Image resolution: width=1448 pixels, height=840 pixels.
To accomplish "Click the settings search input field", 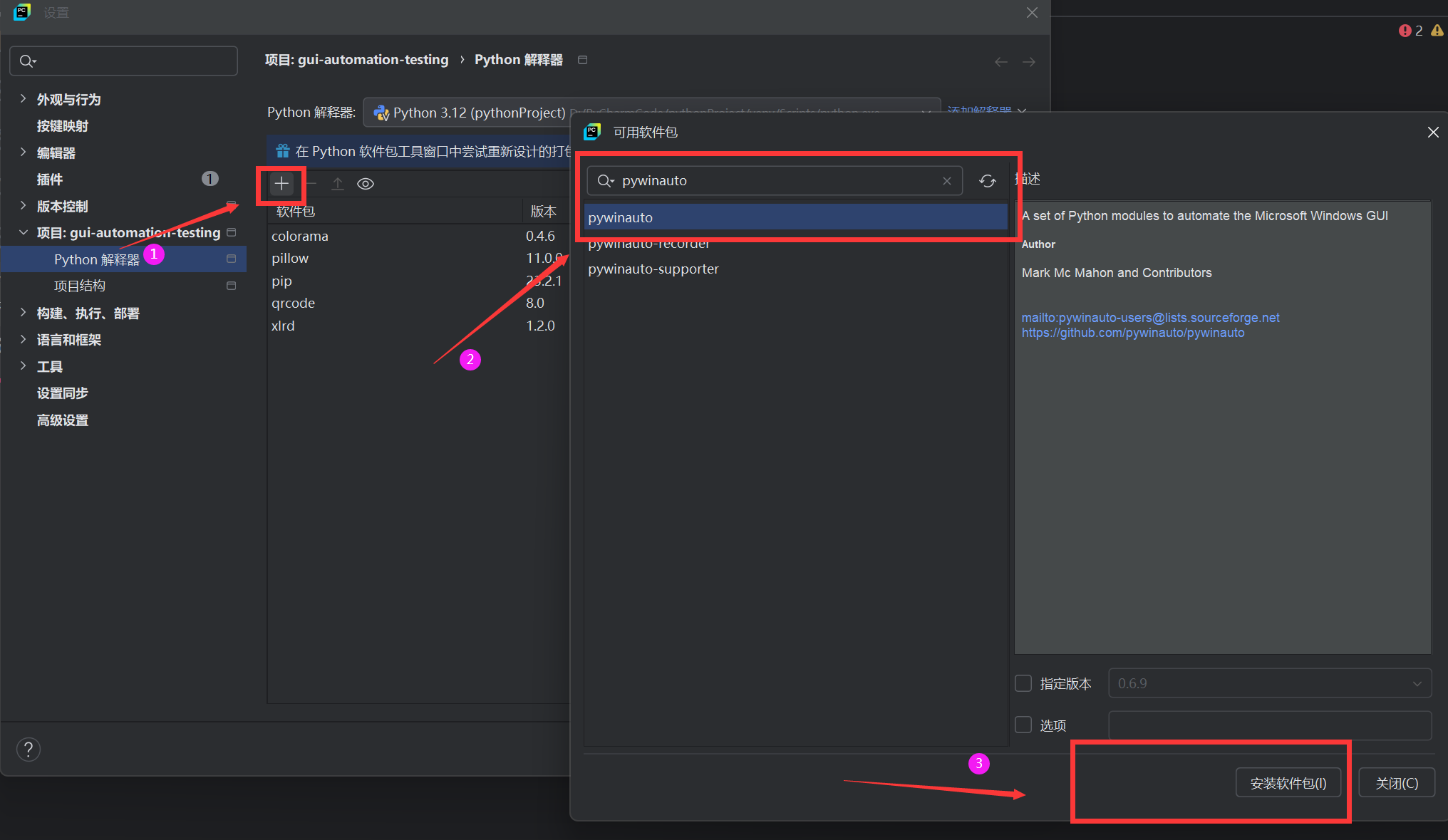I will pyautogui.click(x=124, y=61).
